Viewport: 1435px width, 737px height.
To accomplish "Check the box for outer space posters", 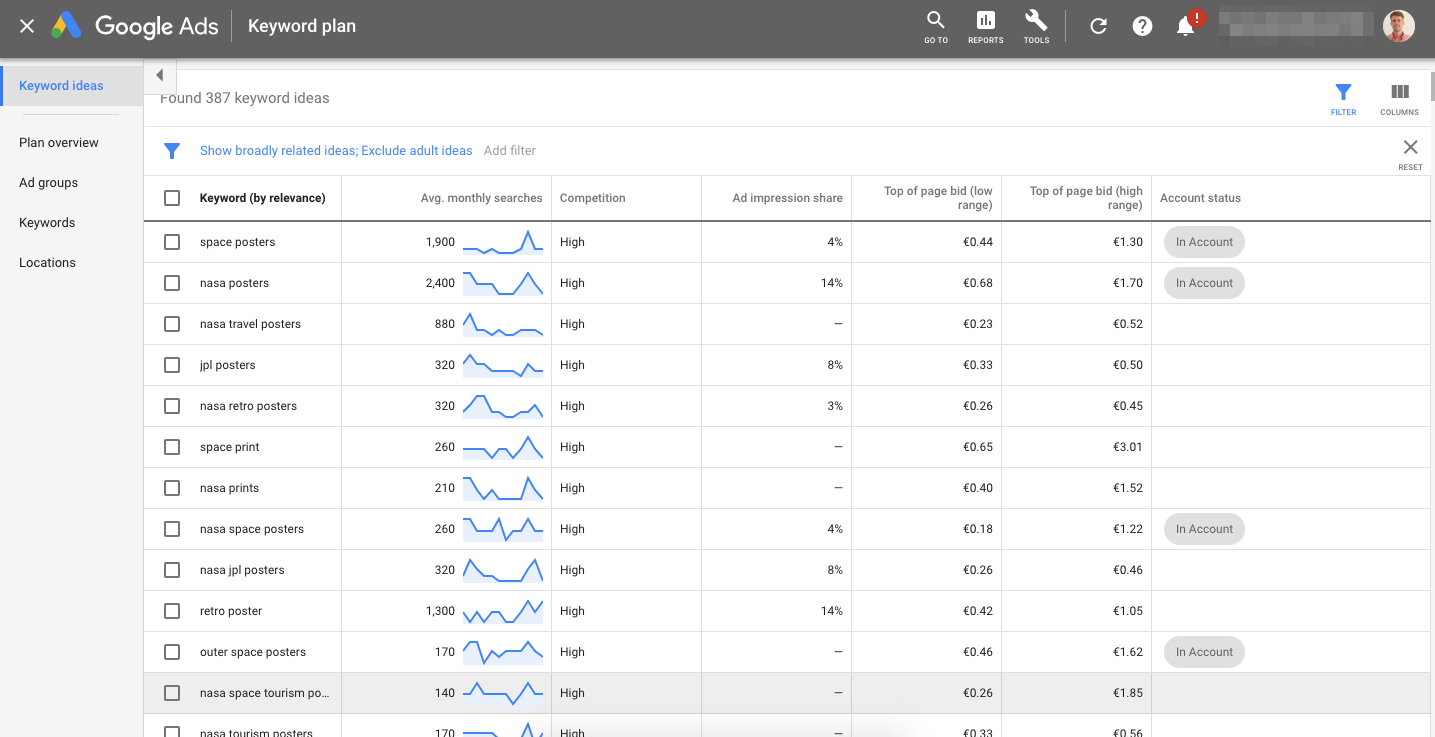I will click(172, 652).
